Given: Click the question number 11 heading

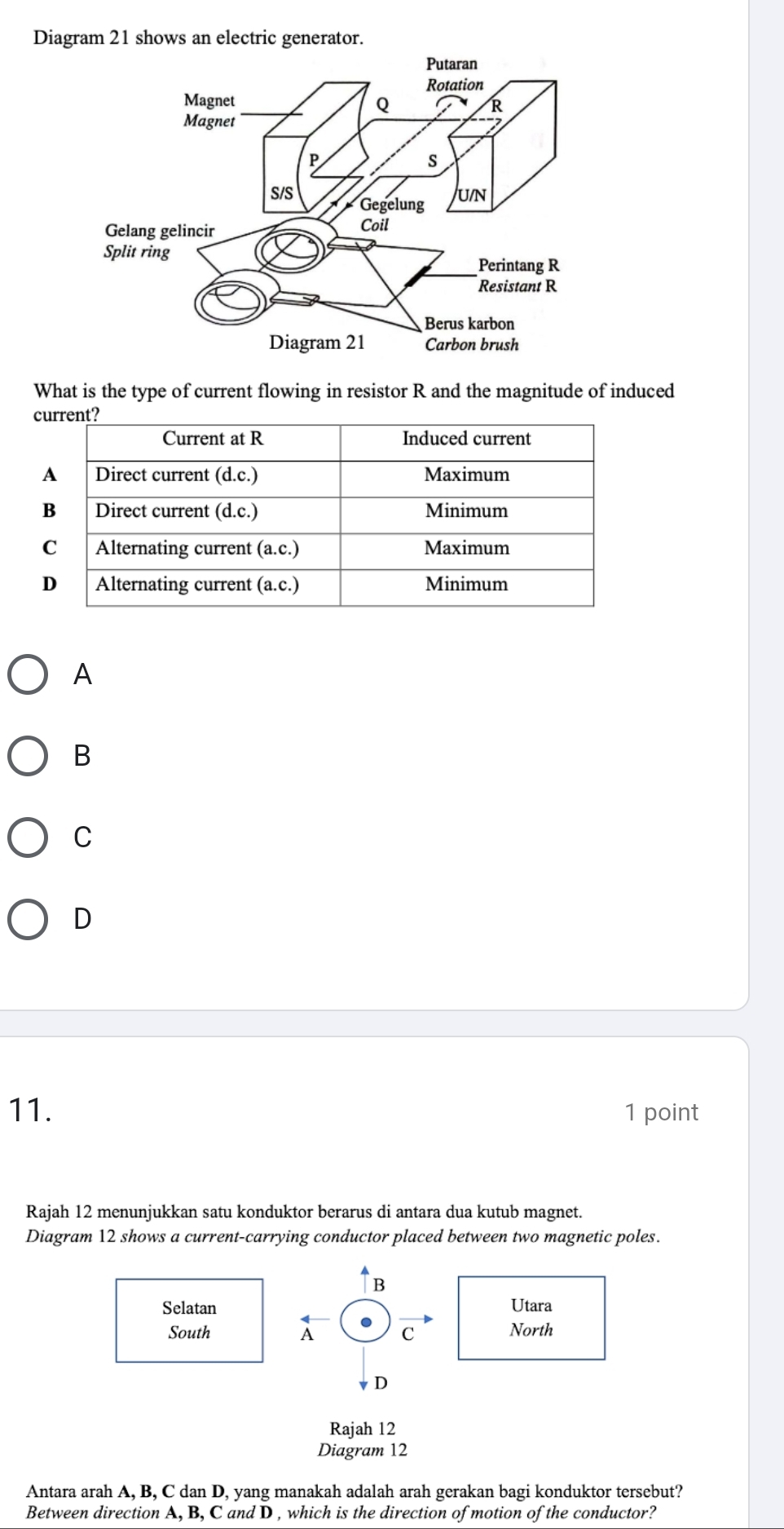Looking at the screenshot, I should tap(30, 1111).
